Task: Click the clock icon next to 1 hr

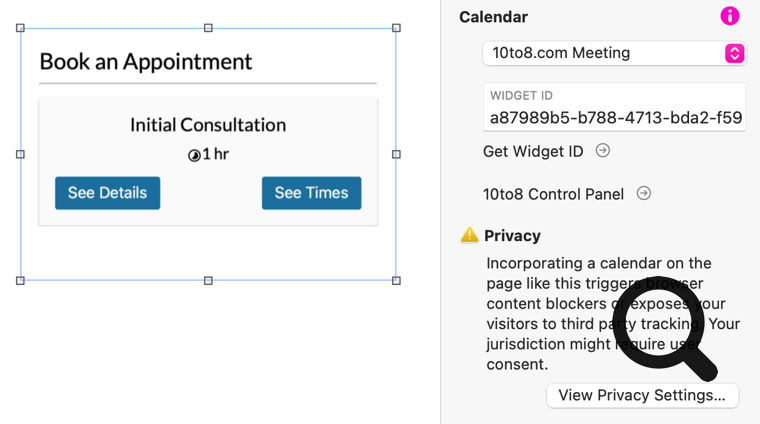Action: click(x=195, y=155)
